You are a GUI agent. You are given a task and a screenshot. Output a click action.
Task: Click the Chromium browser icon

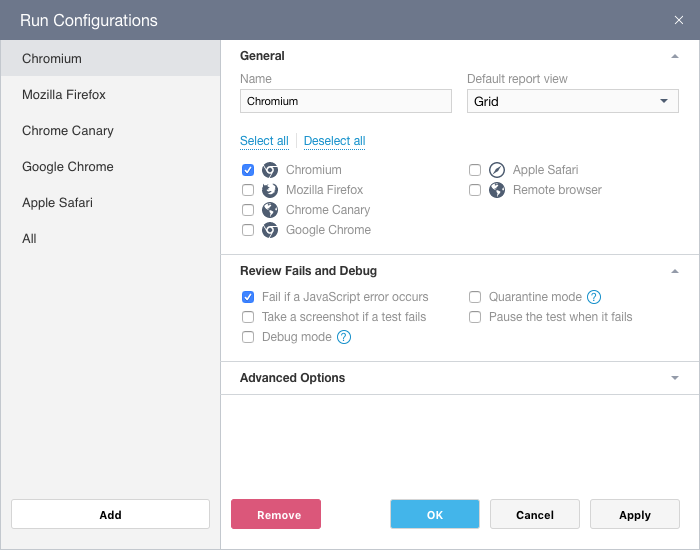270,170
